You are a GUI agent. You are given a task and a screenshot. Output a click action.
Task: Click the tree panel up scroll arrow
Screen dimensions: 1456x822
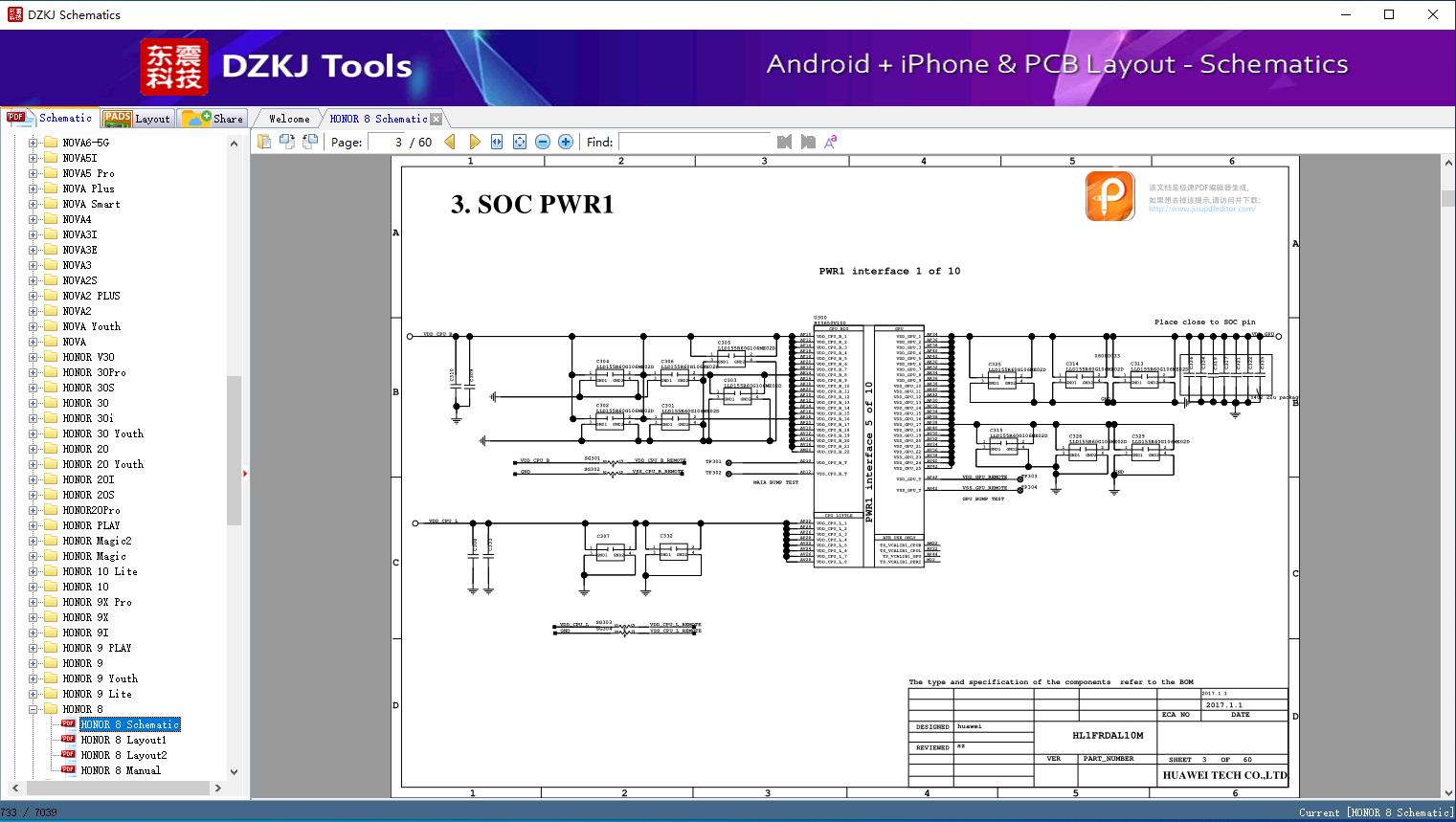(234, 144)
